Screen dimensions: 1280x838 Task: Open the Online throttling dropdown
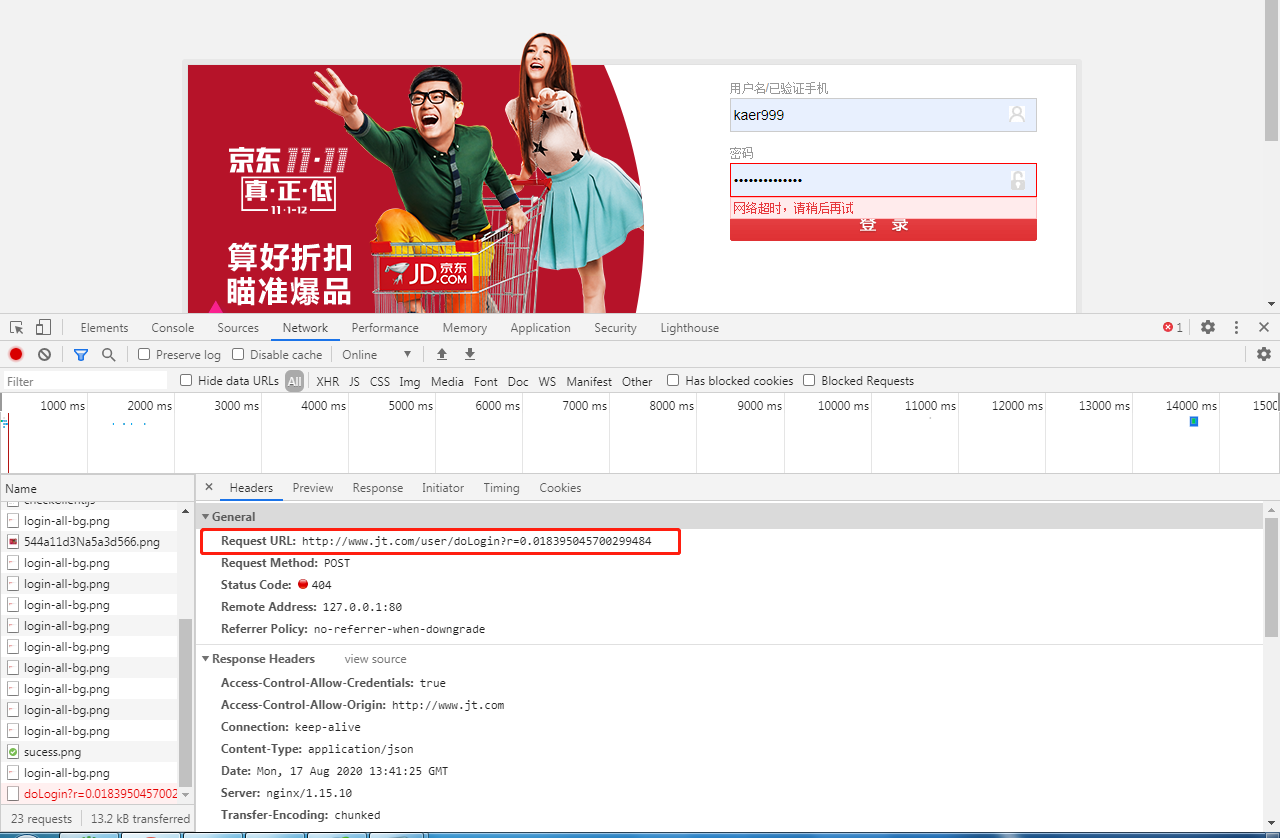[377, 354]
